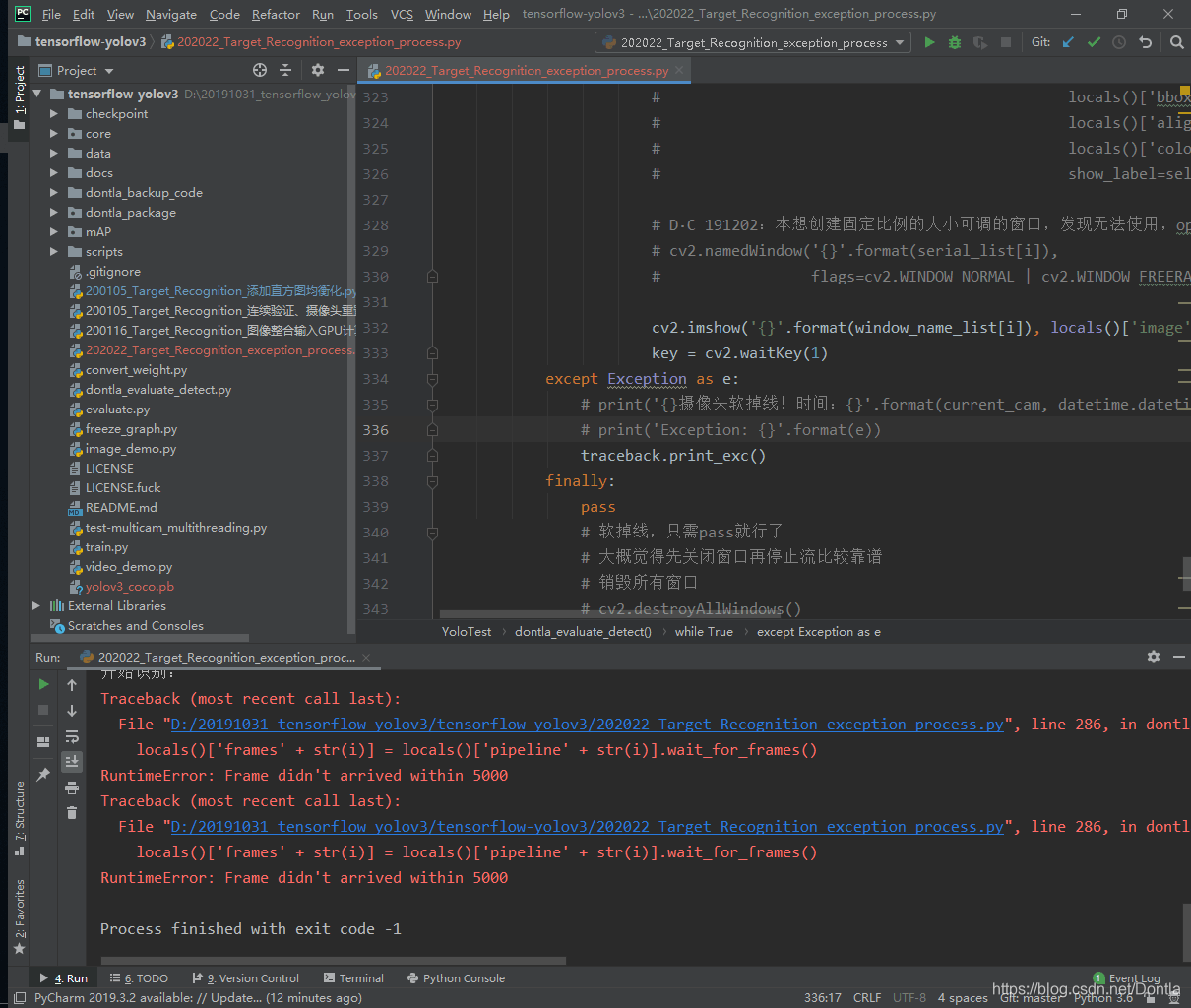This screenshot has width=1191, height=1008.
Task: Toggle soft-wrap in Run console
Action: point(72,736)
